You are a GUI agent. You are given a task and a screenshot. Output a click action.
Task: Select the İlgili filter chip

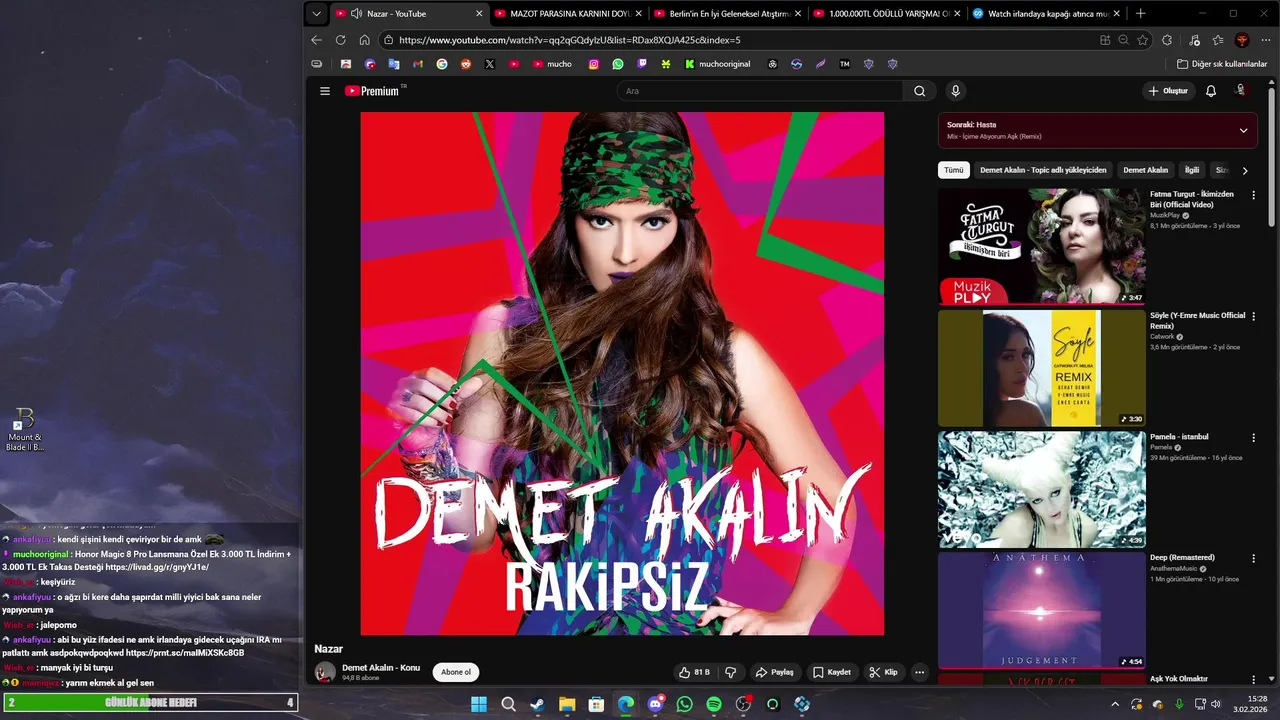click(1192, 170)
